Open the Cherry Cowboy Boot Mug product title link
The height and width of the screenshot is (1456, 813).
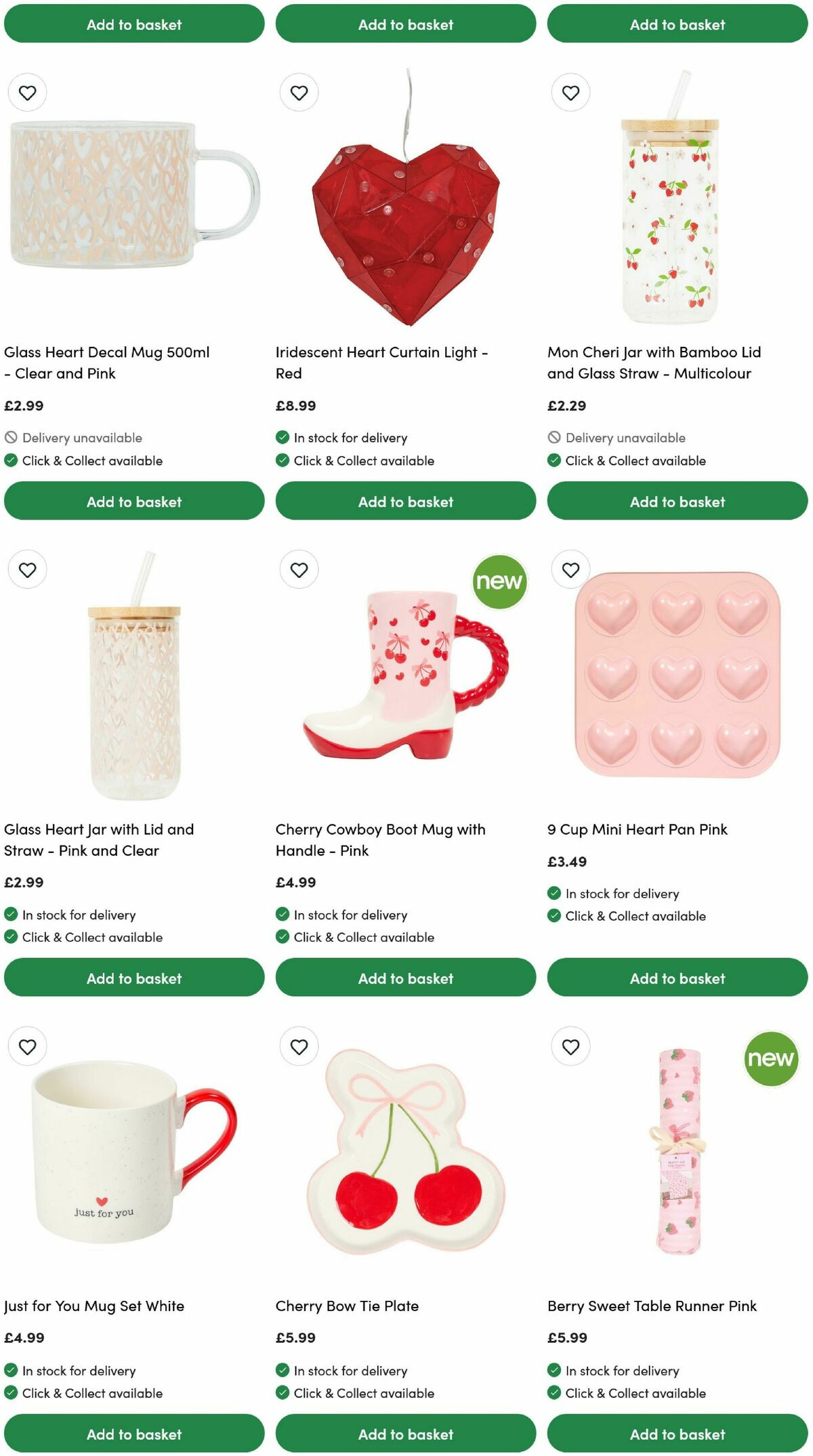pos(380,839)
